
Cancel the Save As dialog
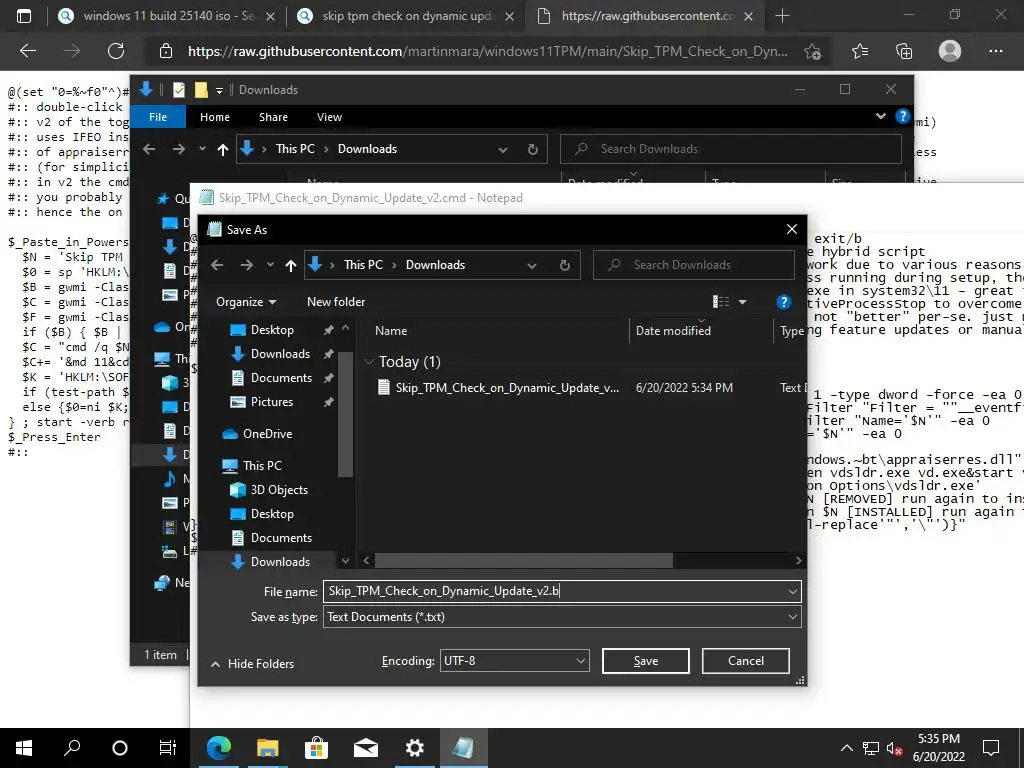(x=745, y=661)
